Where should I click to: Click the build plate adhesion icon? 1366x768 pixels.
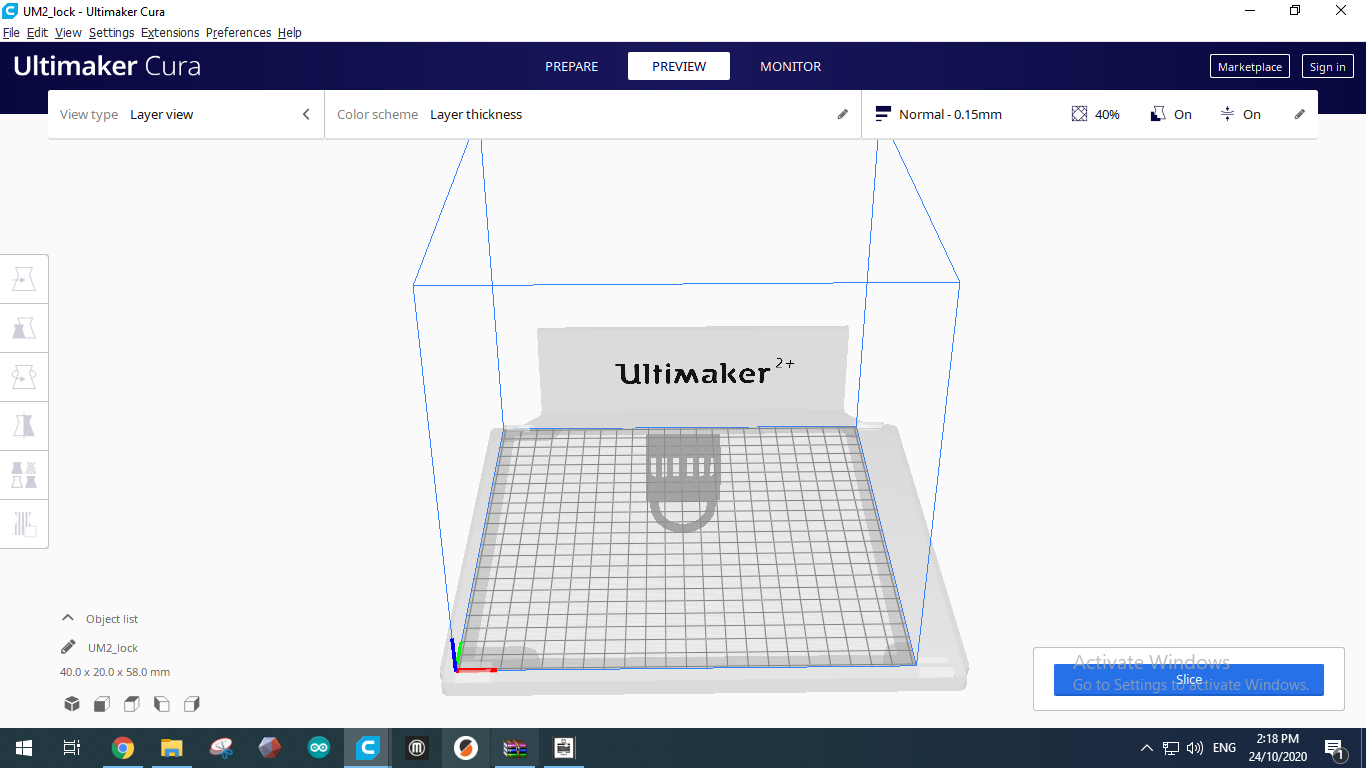1227,114
